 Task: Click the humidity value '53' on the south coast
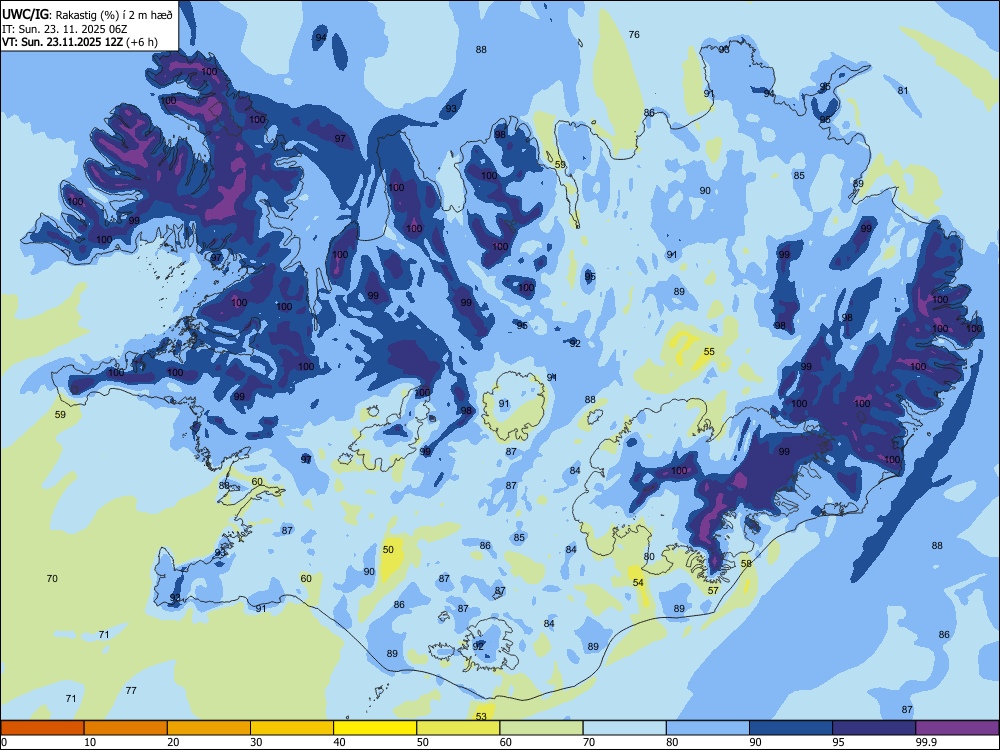tap(481, 716)
